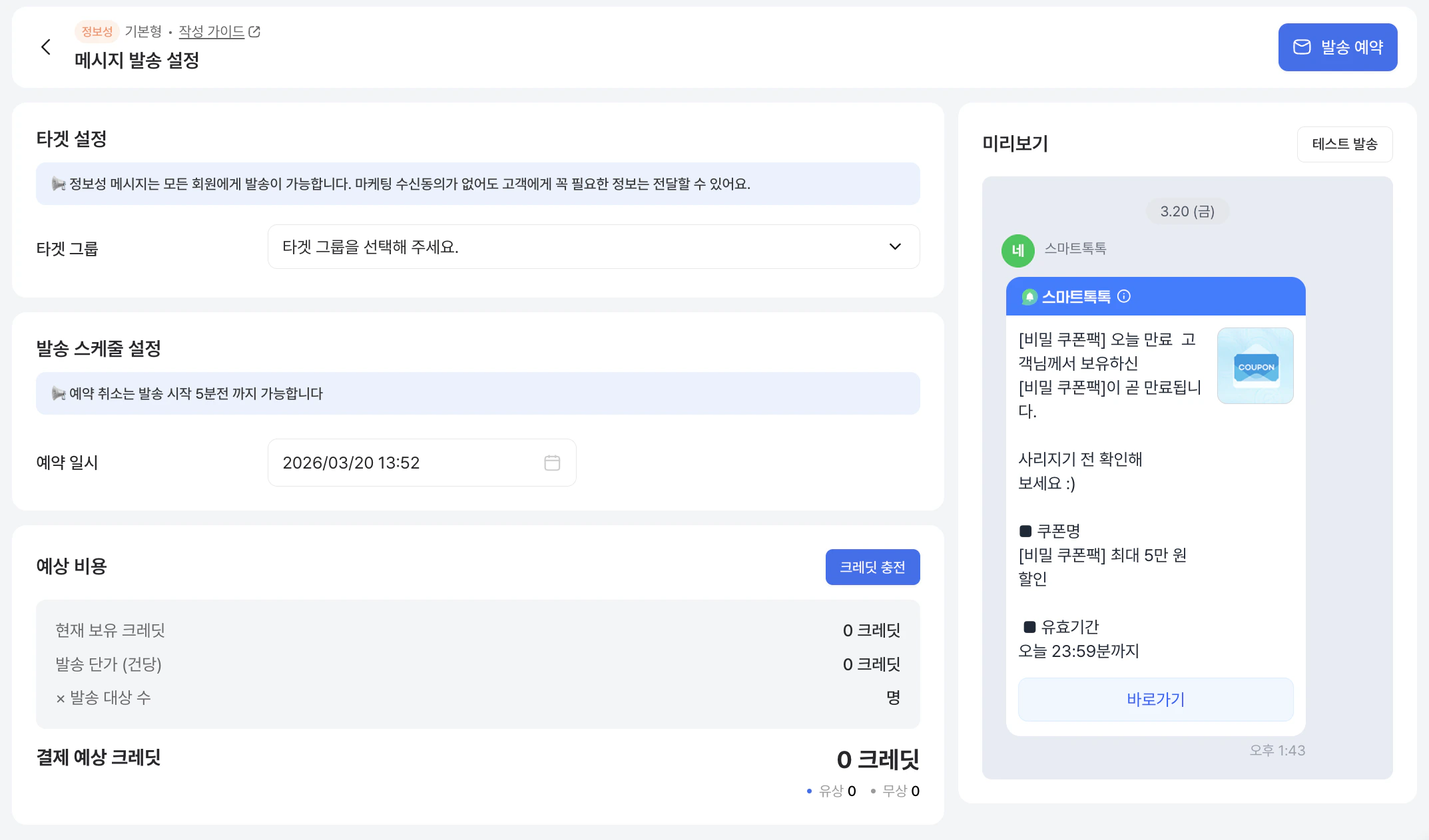
Task: Click the green 네 profile avatar
Action: [x=1017, y=251]
